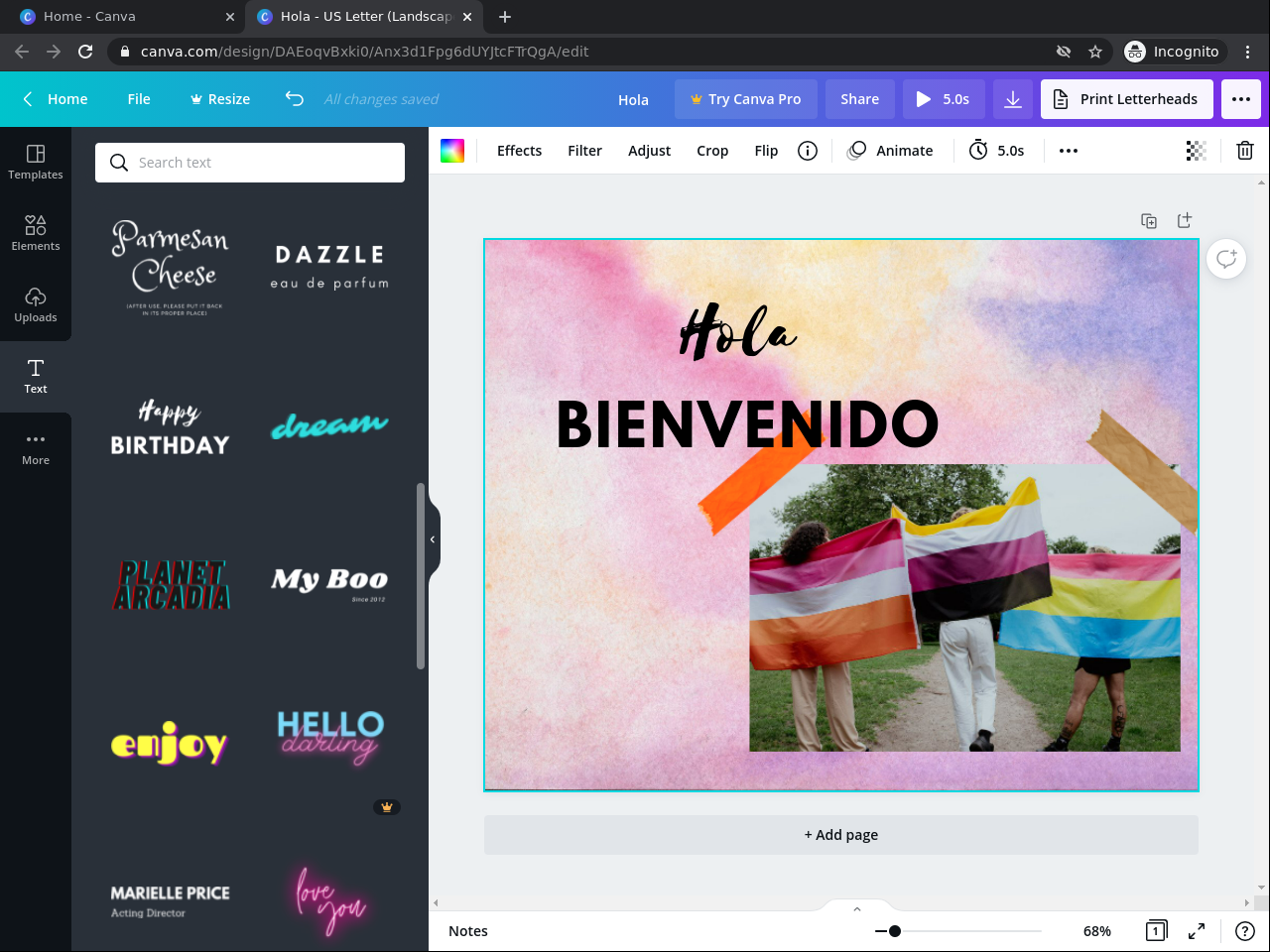Open Effects for the image
The height and width of the screenshot is (952, 1270).
[x=519, y=151]
